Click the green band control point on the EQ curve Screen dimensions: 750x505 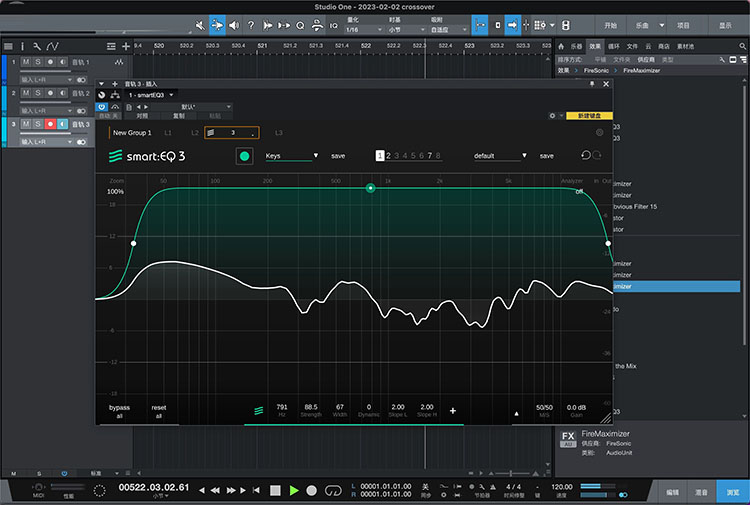370,188
